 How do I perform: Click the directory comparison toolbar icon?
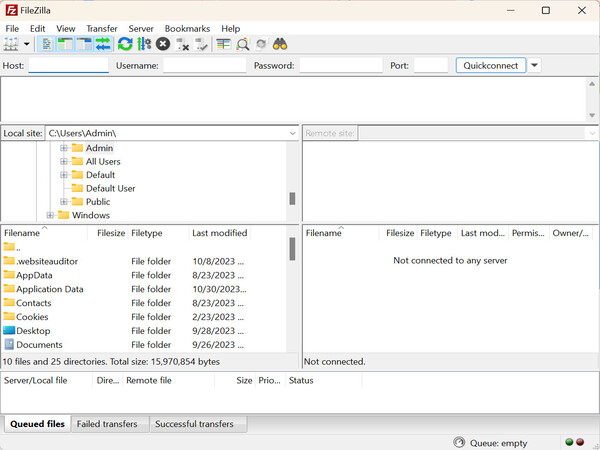click(x=243, y=44)
